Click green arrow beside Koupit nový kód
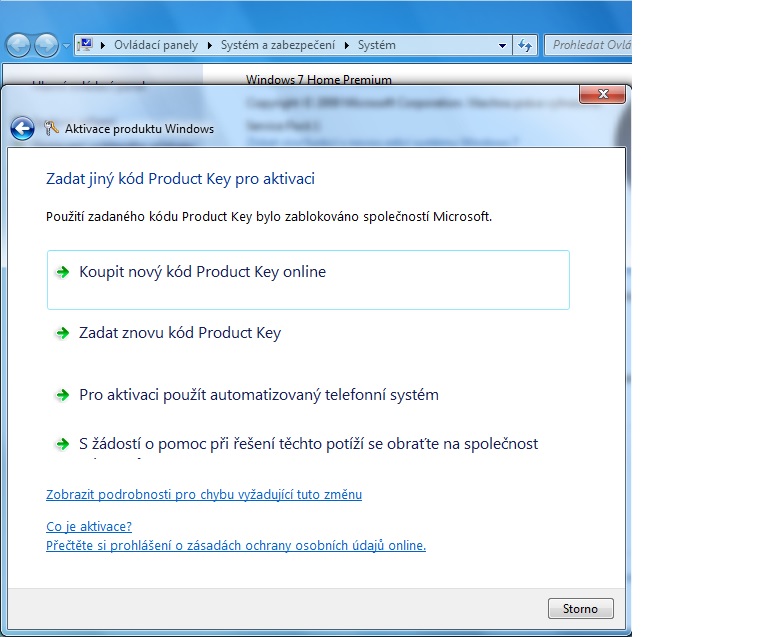Image resolution: width=768 pixels, height=637 pixels. click(x=63, y=272)
